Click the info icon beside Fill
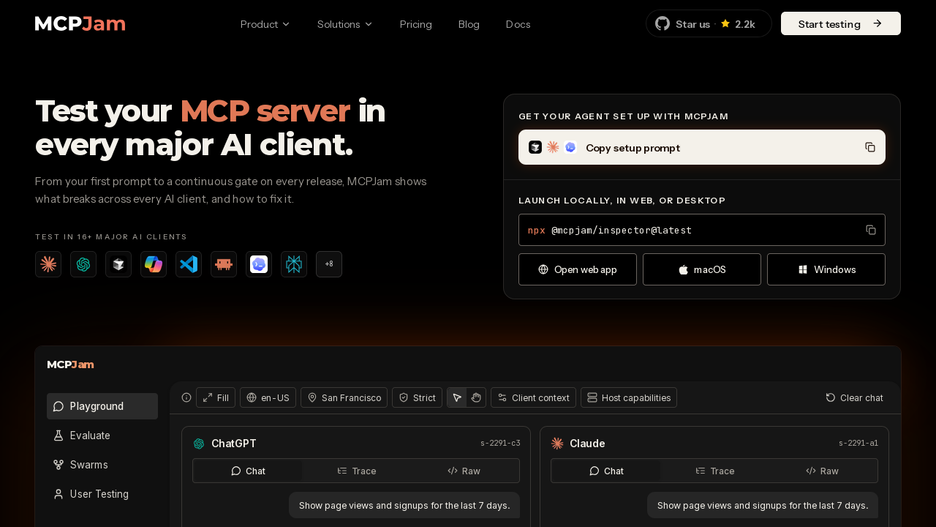Viewport: 936px width, 527px height. coord(186,397)
